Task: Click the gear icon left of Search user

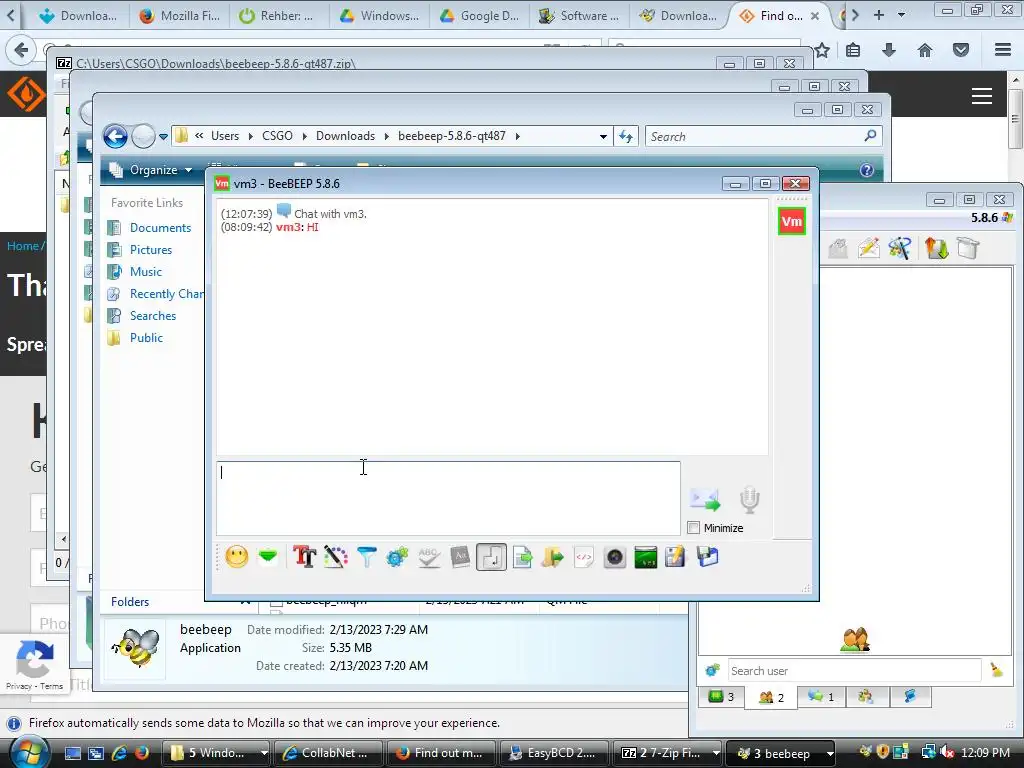Action: click(x=712, y=671)
